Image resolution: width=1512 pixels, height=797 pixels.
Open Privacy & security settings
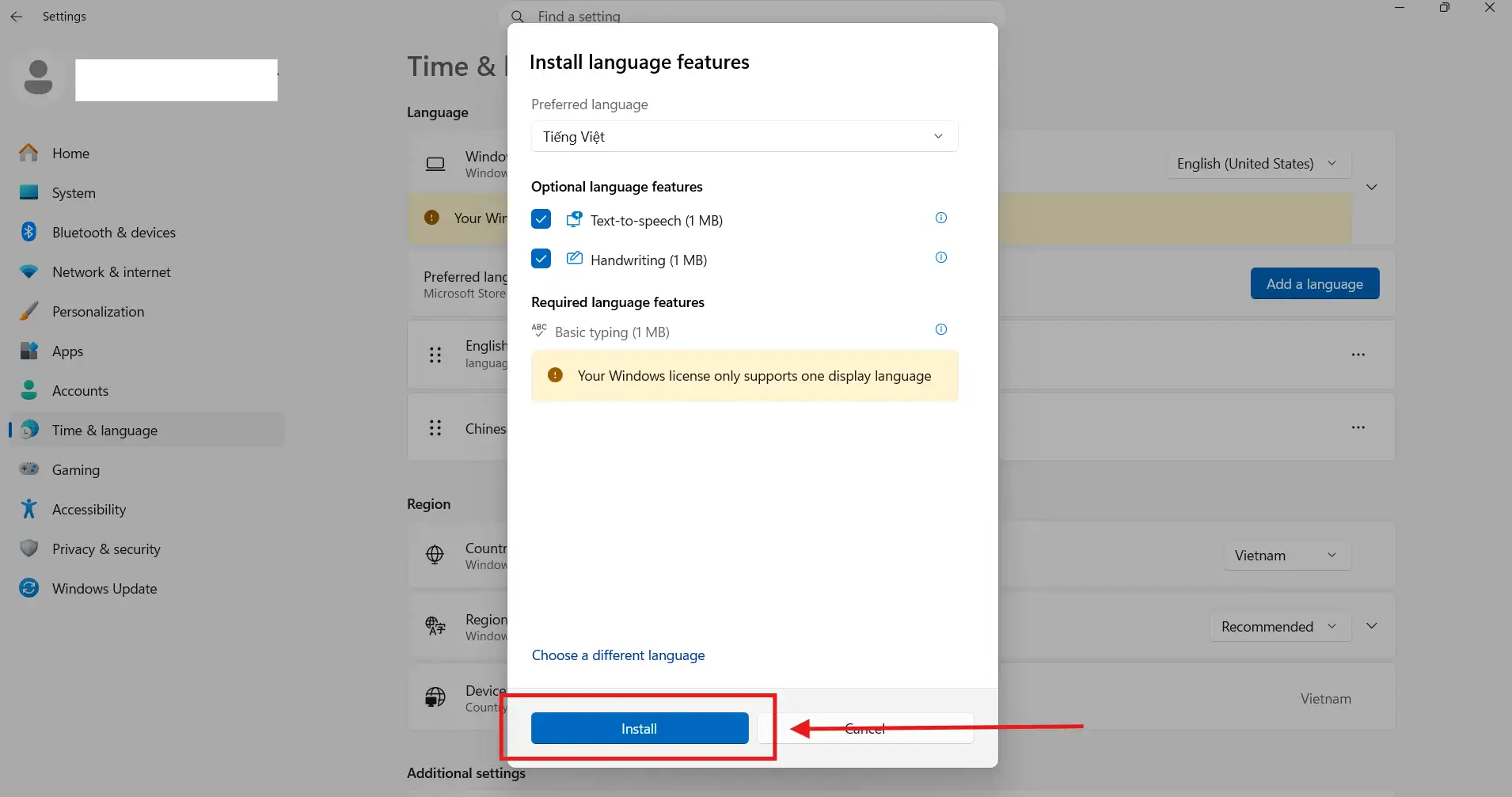tap(106, 549)
